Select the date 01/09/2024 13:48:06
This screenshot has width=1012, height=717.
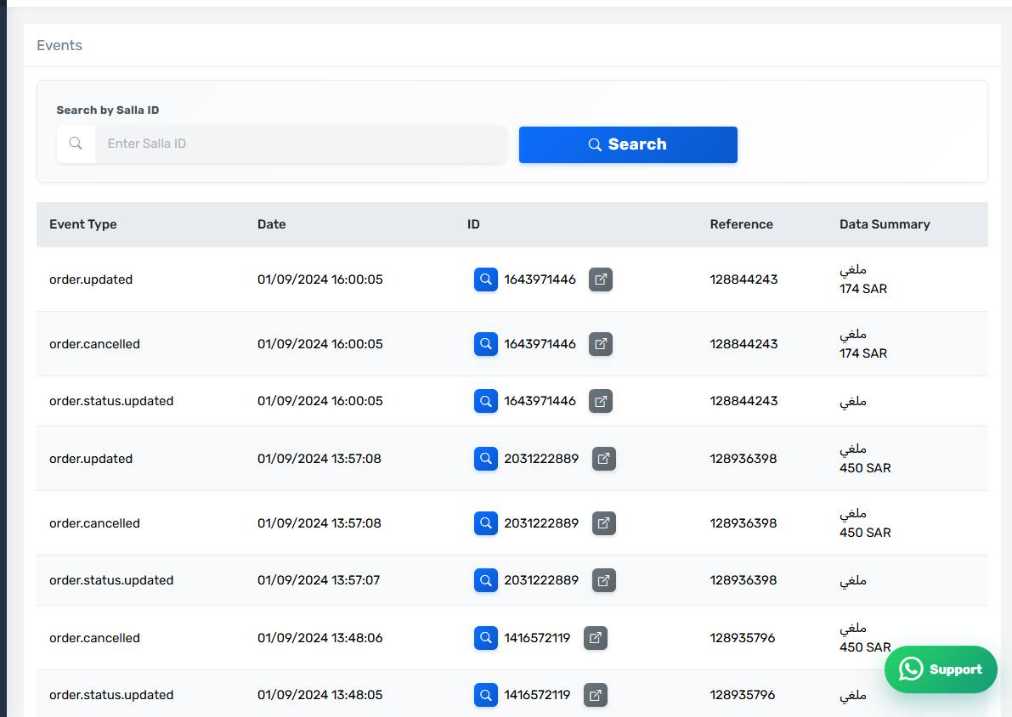pyautogui.click(x=319, y=638)
